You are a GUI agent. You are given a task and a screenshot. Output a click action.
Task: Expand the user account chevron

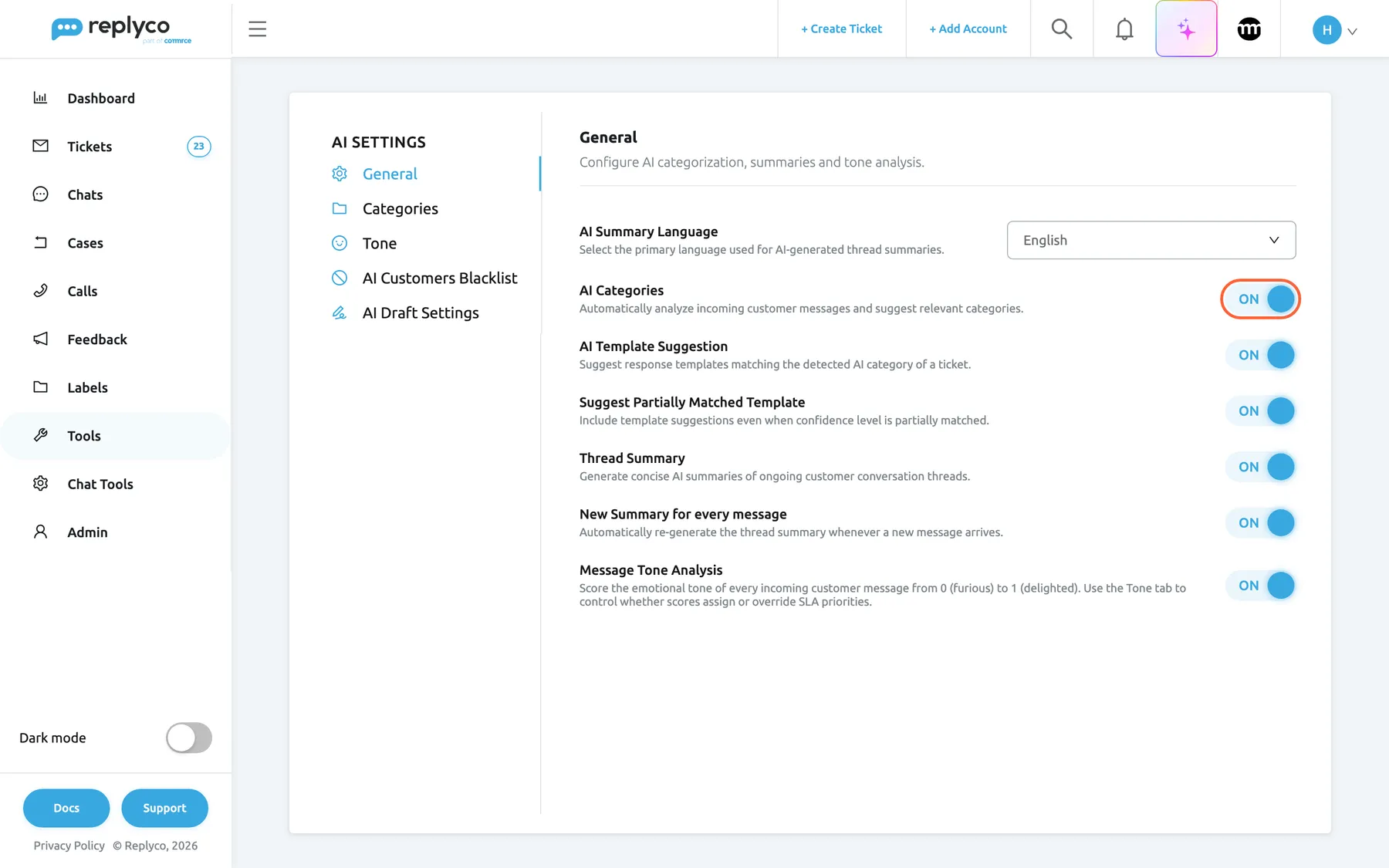(1352, 32)
